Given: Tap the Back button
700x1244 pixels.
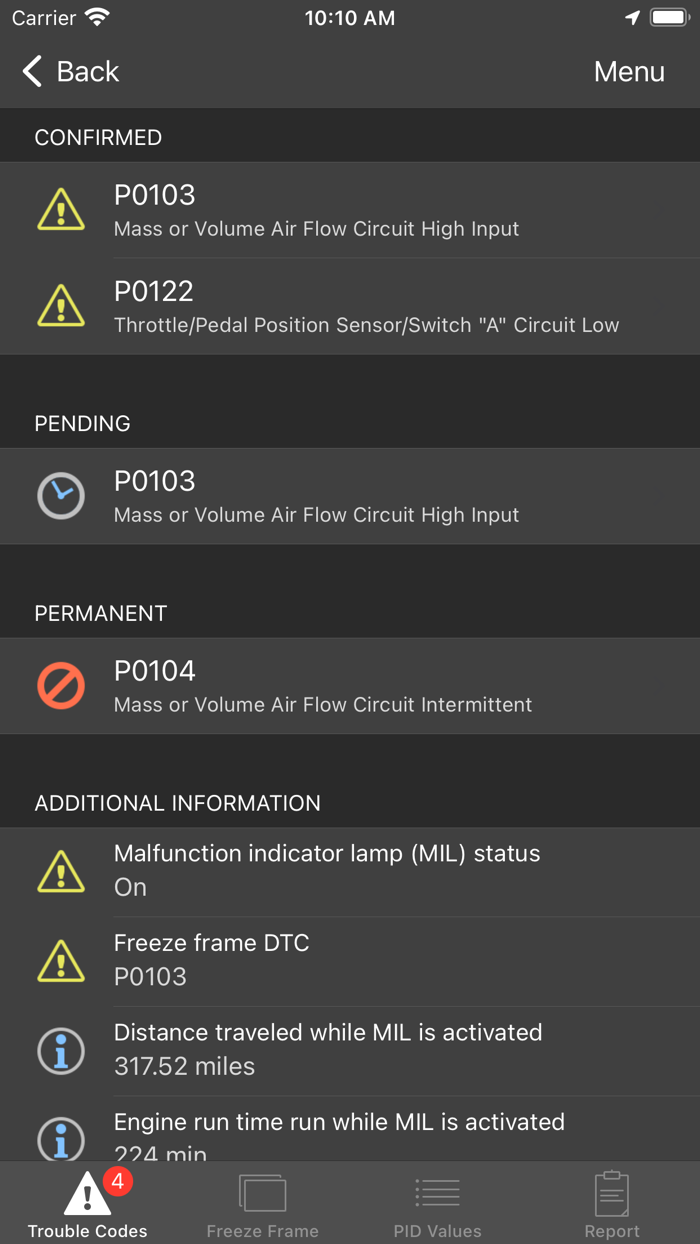Looking at the screenshot, I should click(70, 71).
